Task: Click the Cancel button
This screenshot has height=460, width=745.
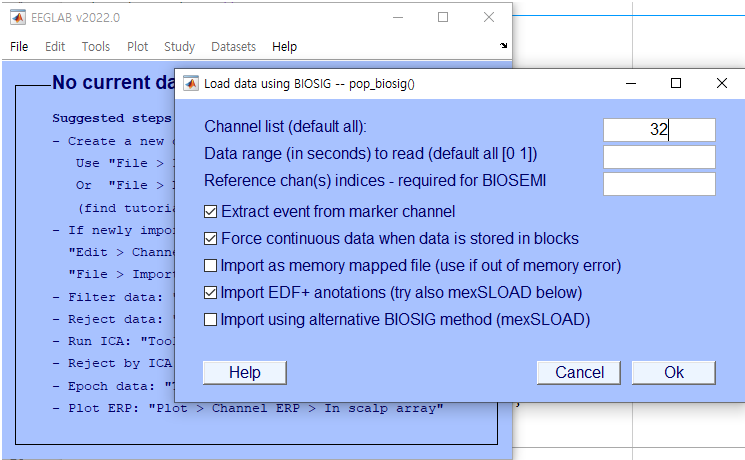Action: [579, 373]
